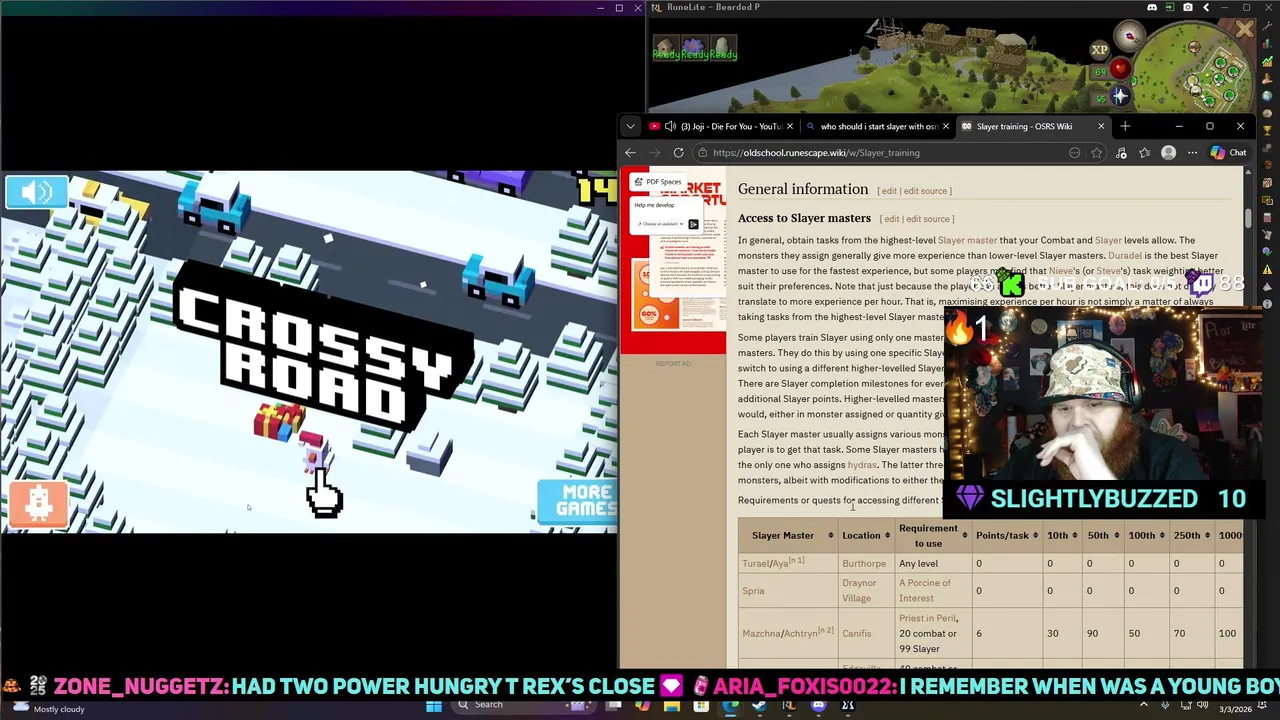Open PDF Spaces button in ad panel
The width and height of the screenshot is (1280, 720).
point(658,182)
